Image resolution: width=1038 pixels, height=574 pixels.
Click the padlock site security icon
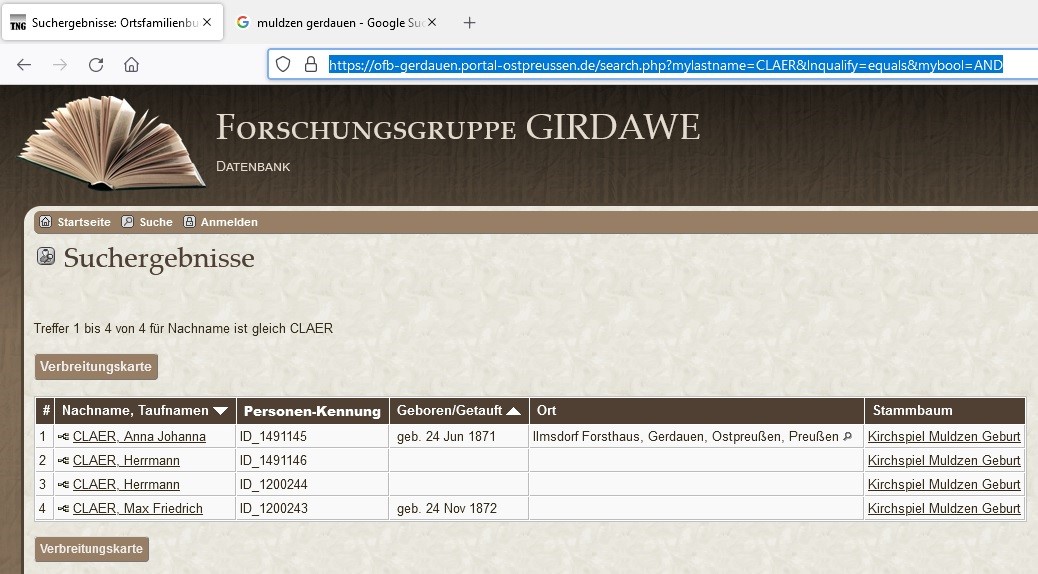(310, 65)
